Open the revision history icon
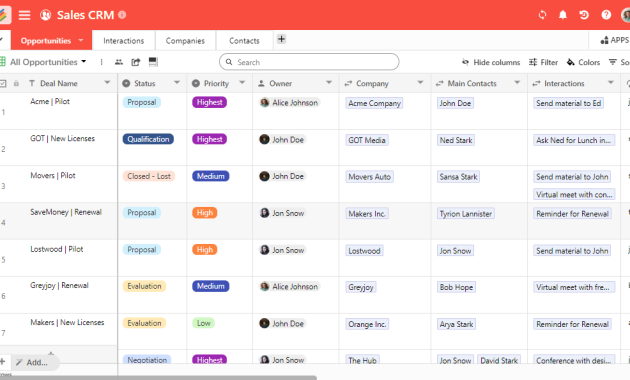The width and height of the screenshot is (630, 380). point(584,15)
